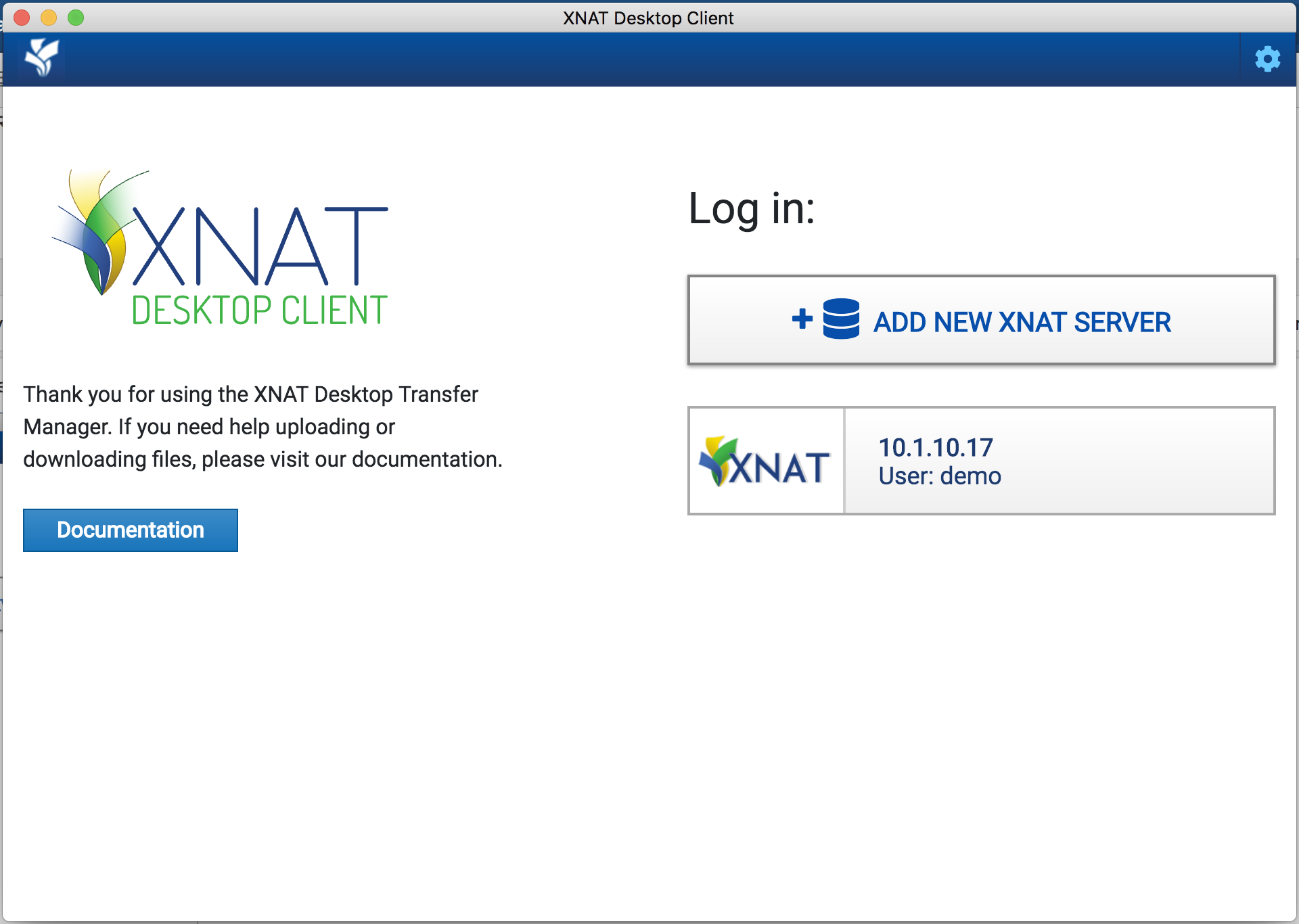Open the Documentation button
The height and width of the screenshot is (924, 1299).
(x=131, y=530)
